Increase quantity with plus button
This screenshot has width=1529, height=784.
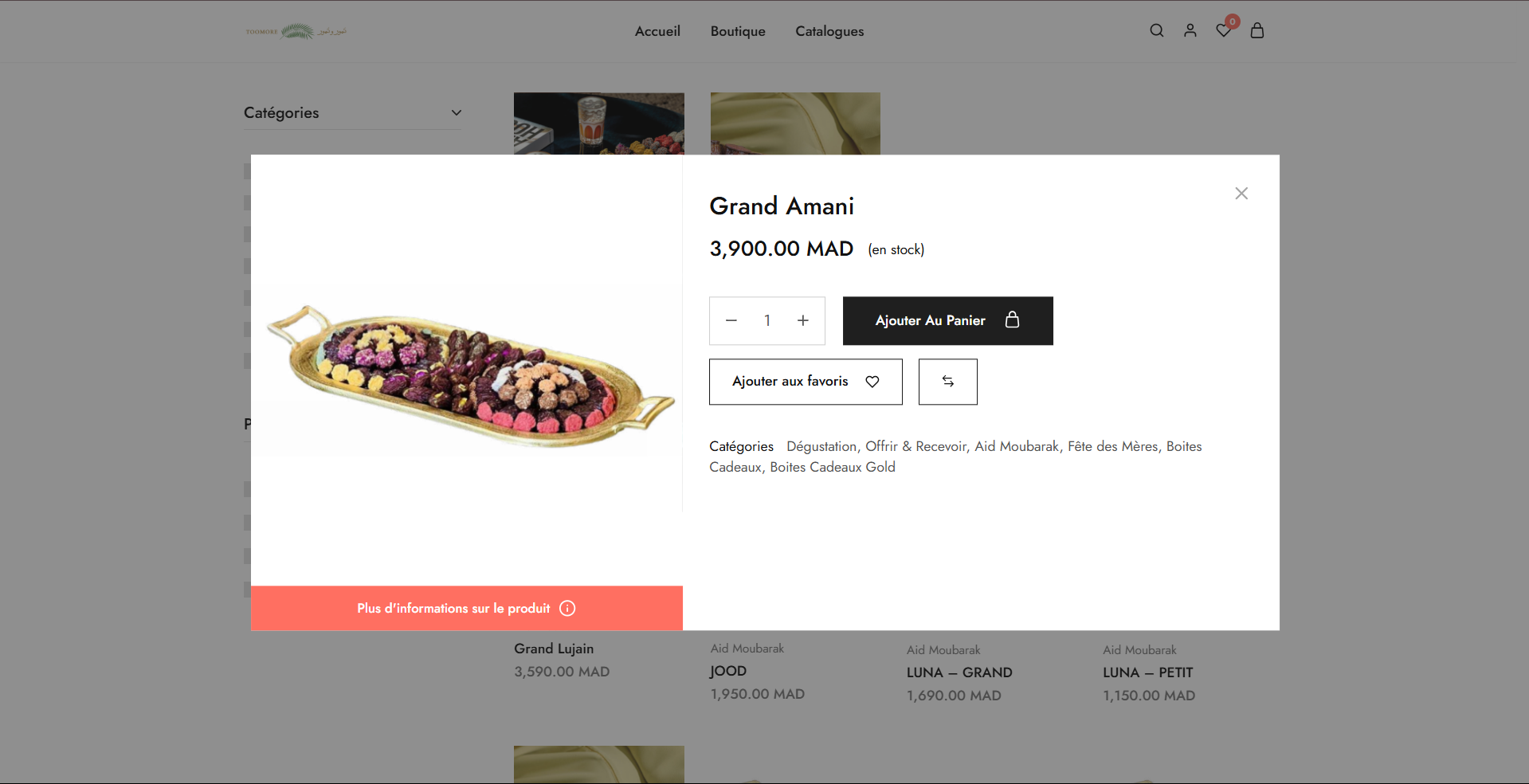tap(802, 320)
